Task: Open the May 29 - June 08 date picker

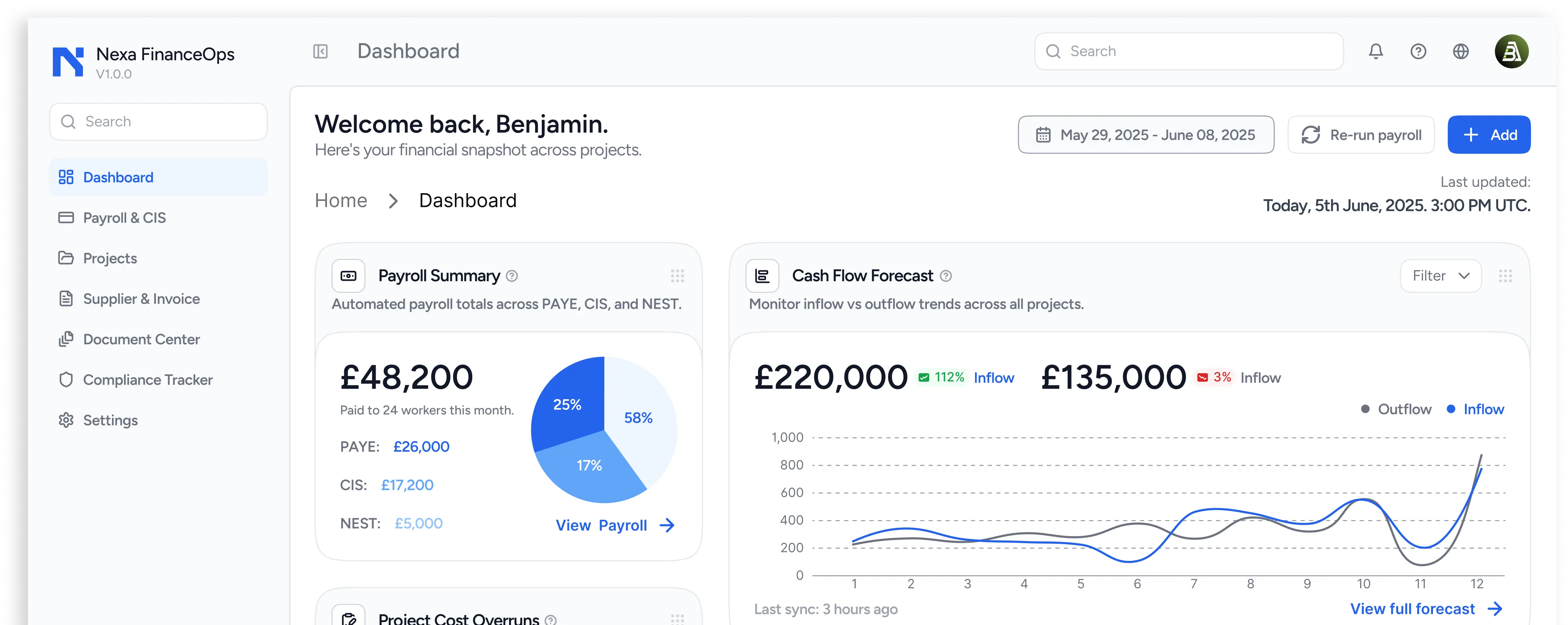Action: pyautogui.click(x=1146, y=134)
